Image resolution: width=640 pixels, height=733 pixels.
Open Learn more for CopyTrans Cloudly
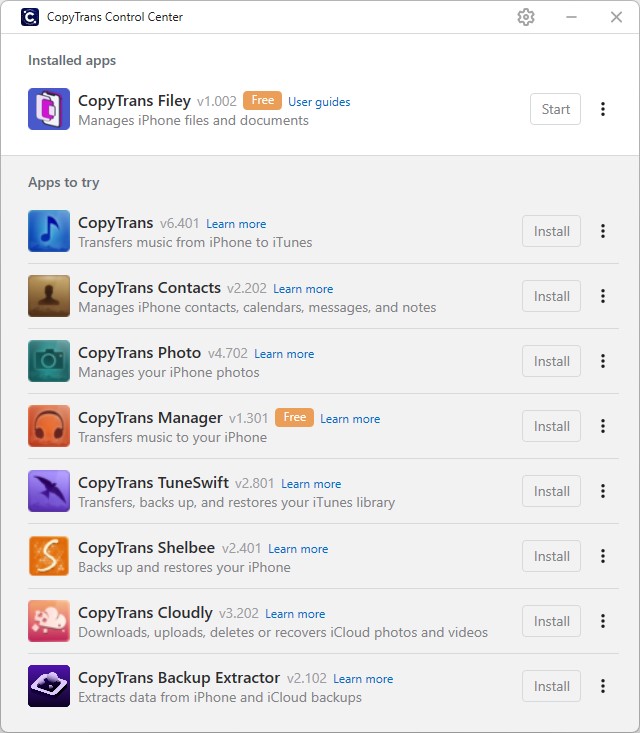[x=295, y=614]
